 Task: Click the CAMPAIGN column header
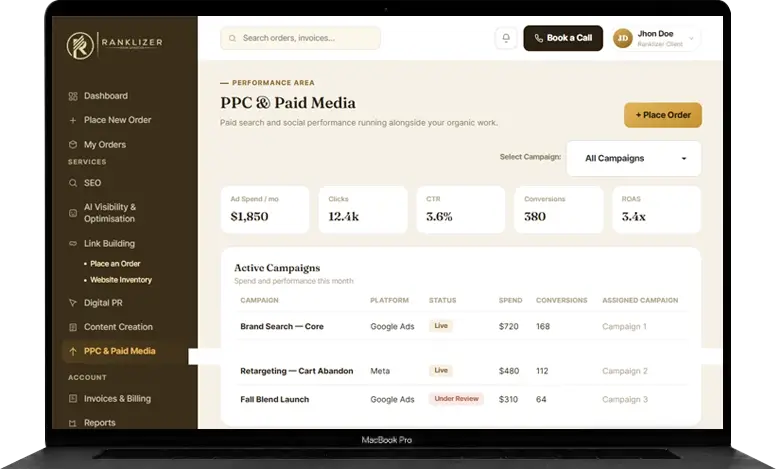(259, 300)
